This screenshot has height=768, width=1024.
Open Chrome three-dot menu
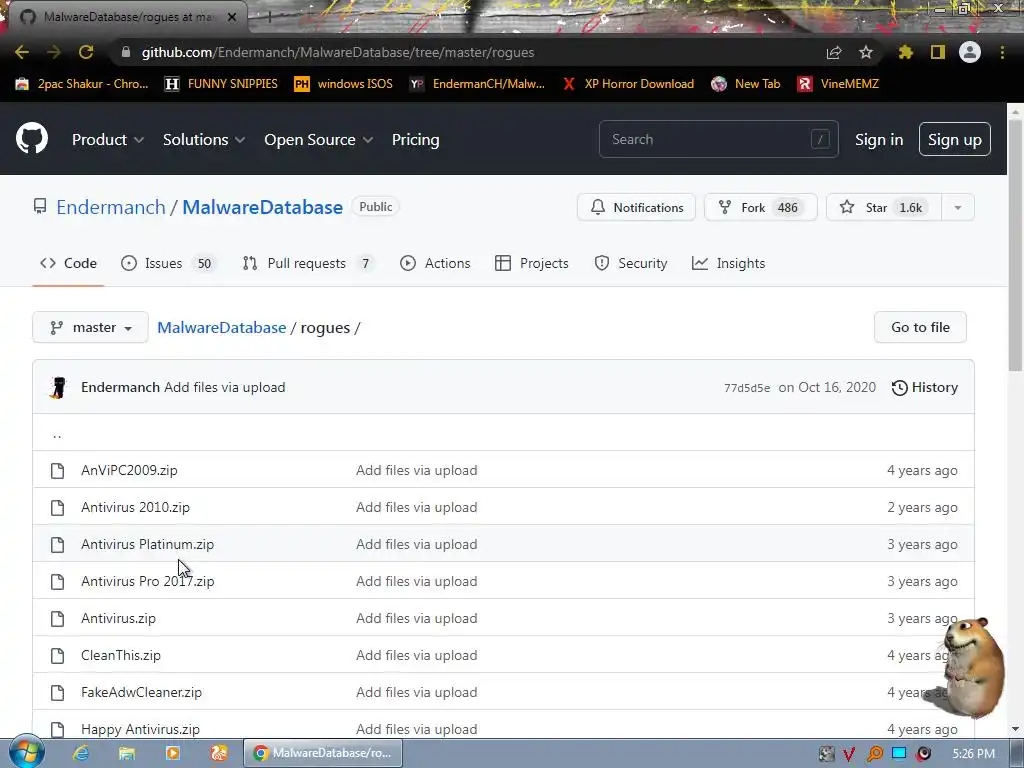pos(1002,52)
